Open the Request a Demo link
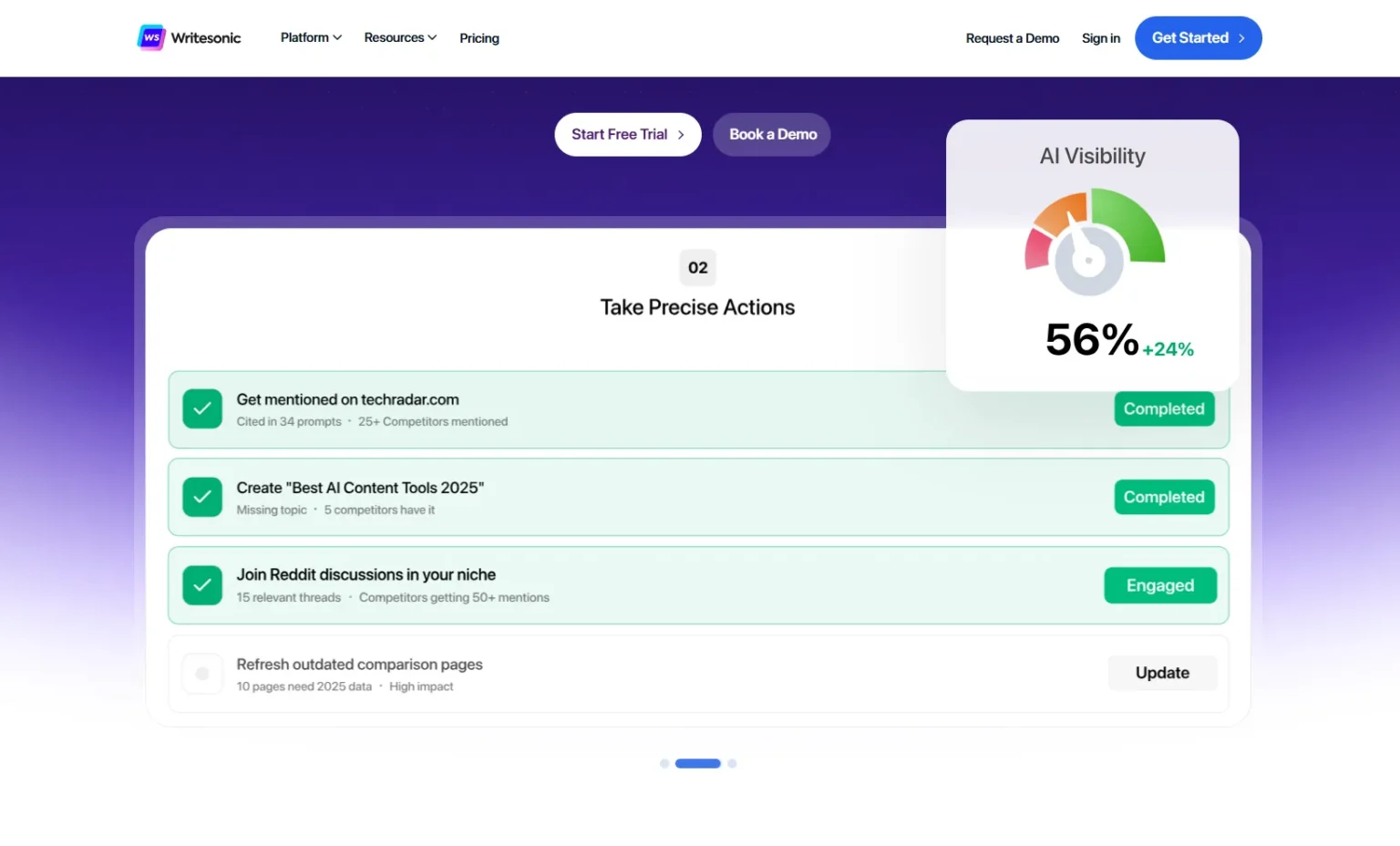This screenshot has height=846, width=1400. [x=1012, y=37]
